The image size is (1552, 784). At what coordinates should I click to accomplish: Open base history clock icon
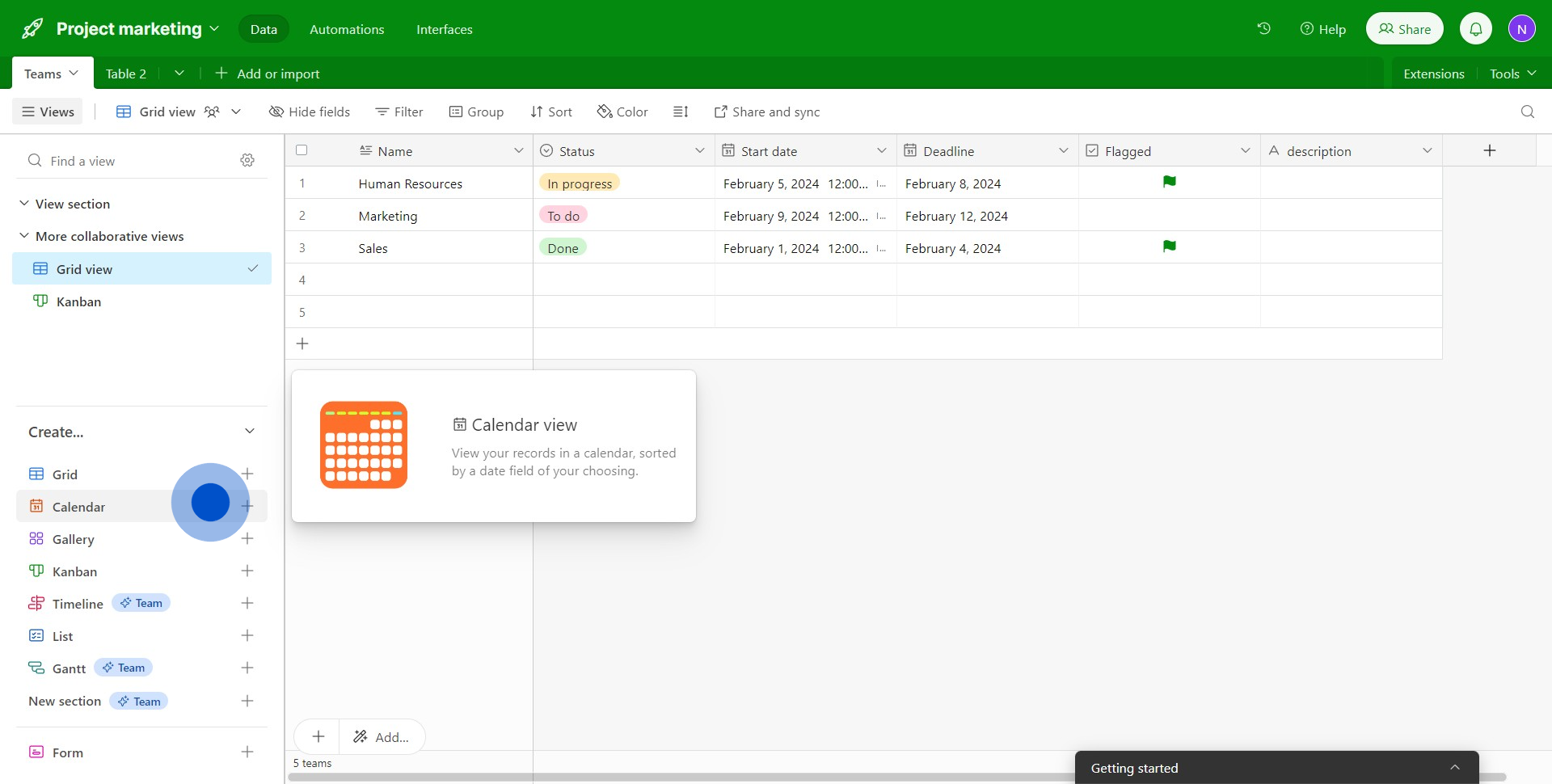tap(1263, 28)
